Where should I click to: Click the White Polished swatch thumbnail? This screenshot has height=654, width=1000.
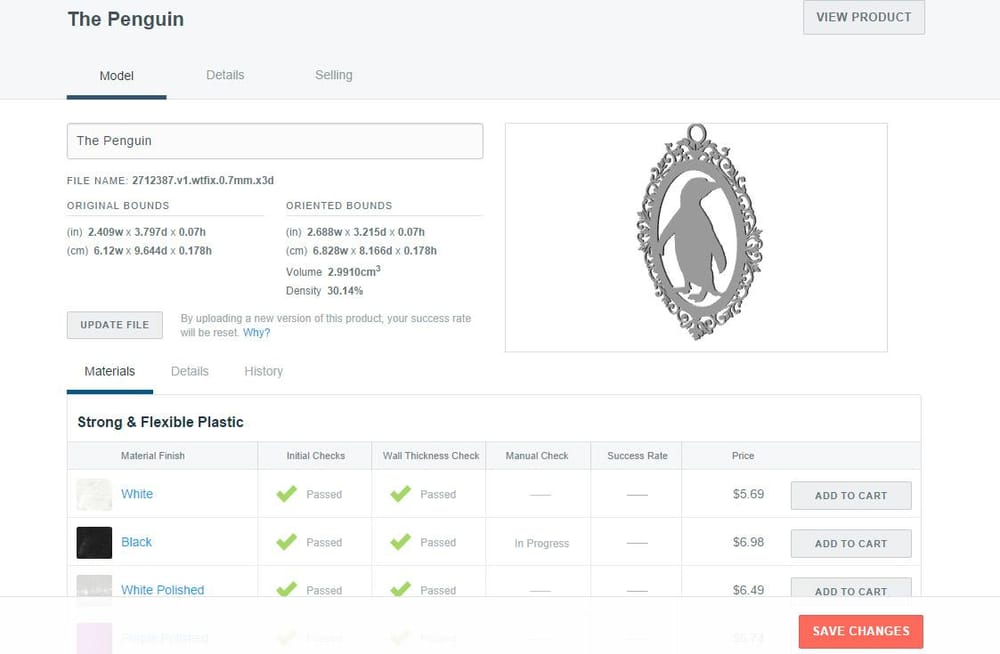click(x=94, y=586)
